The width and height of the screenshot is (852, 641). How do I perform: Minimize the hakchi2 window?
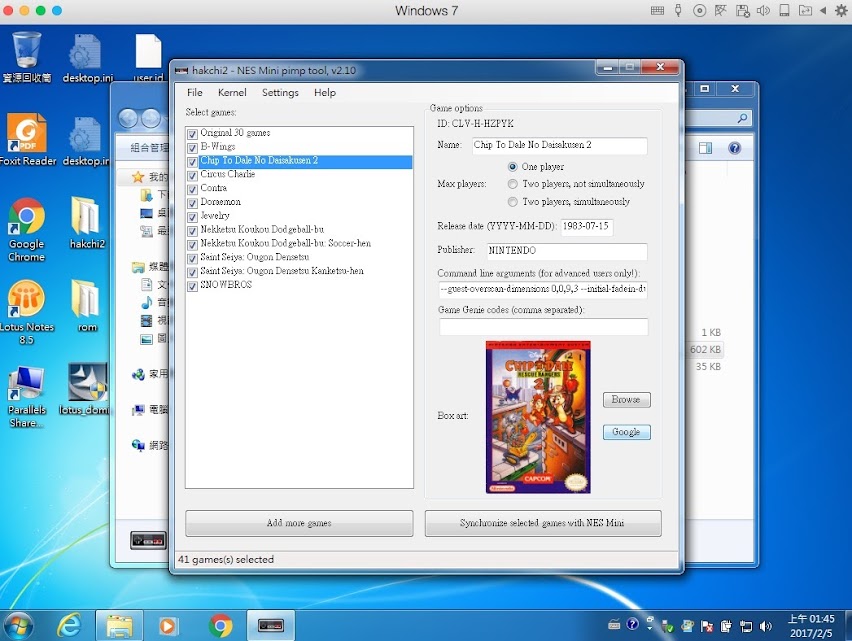click(x=608, y=67)
